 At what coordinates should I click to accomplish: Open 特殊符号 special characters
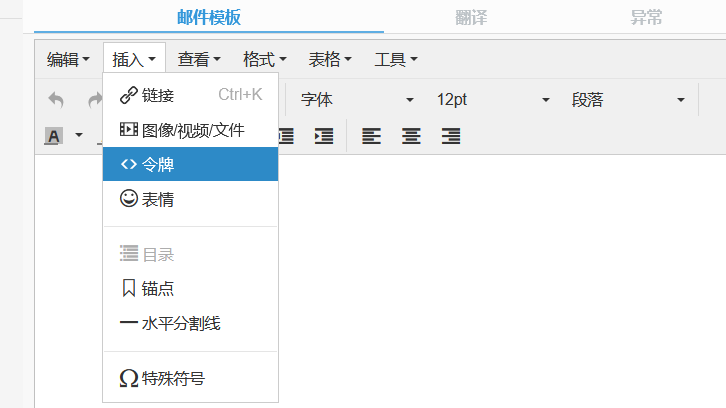point(190,378)
